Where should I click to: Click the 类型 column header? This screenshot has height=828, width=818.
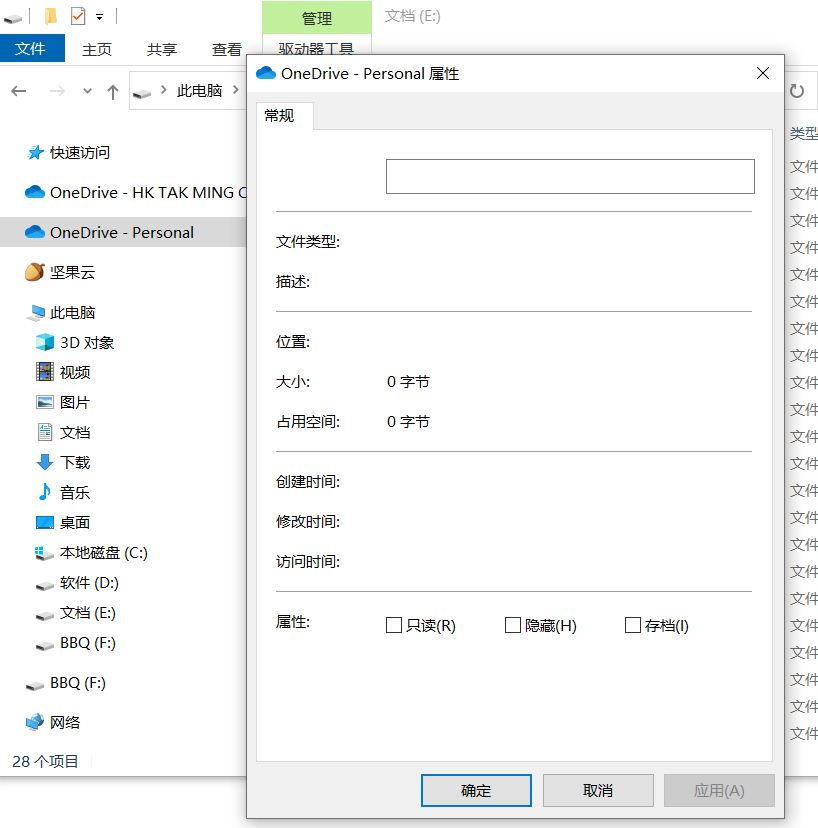point(804,133)
